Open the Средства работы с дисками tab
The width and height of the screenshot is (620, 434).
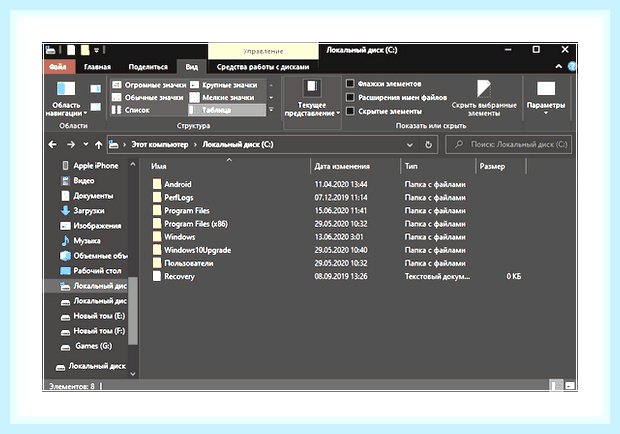[x=263, y=67]
